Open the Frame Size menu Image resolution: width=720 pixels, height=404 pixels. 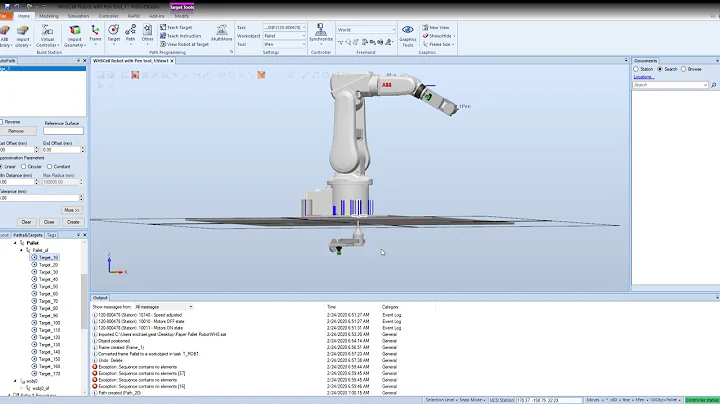coord(439,44)
